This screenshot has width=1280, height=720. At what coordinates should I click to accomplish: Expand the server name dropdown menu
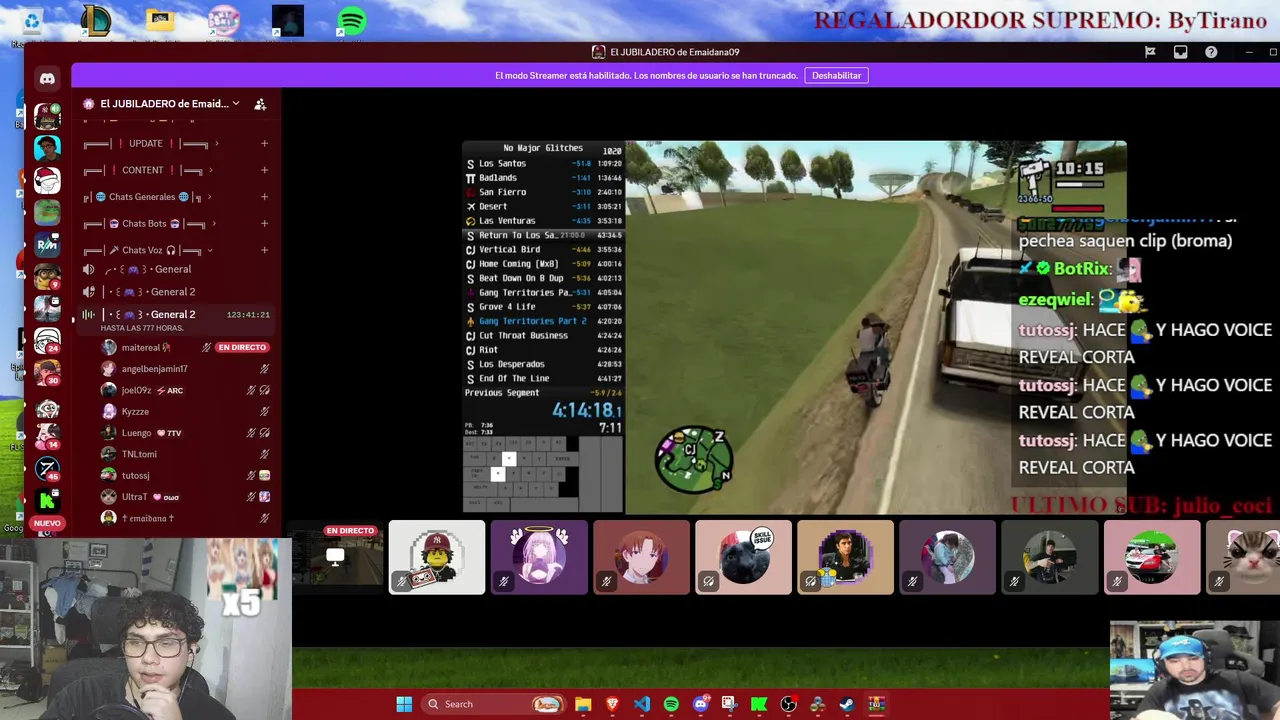[236, 104]
